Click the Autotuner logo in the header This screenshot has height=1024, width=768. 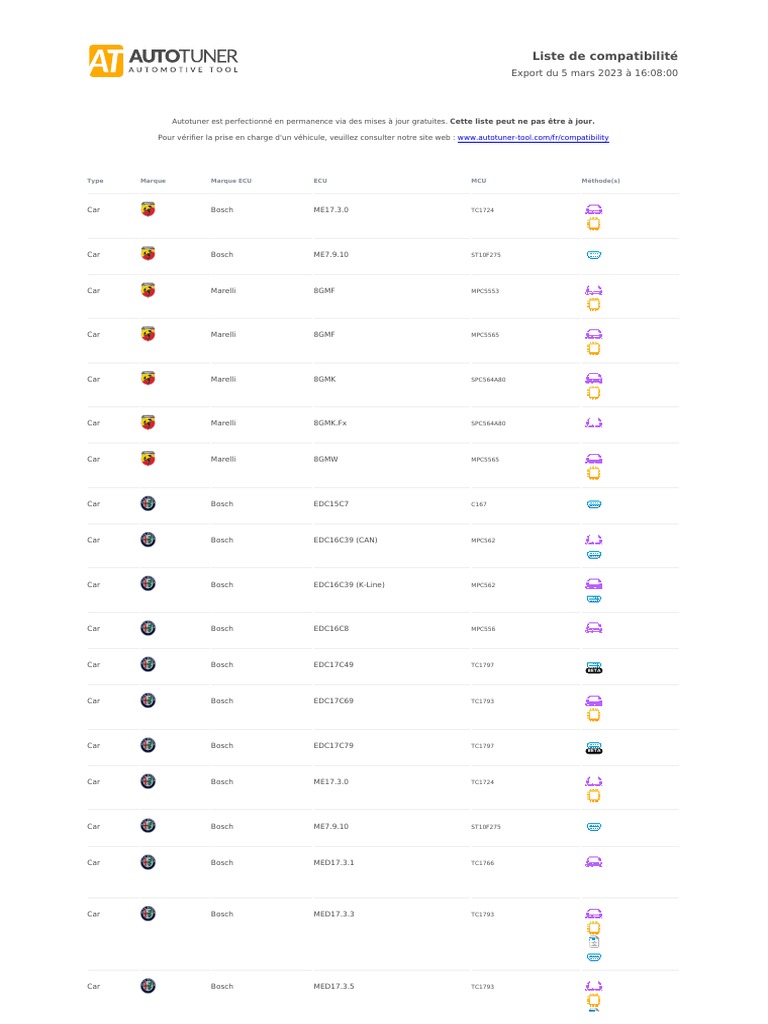click(x=163, y=60)
